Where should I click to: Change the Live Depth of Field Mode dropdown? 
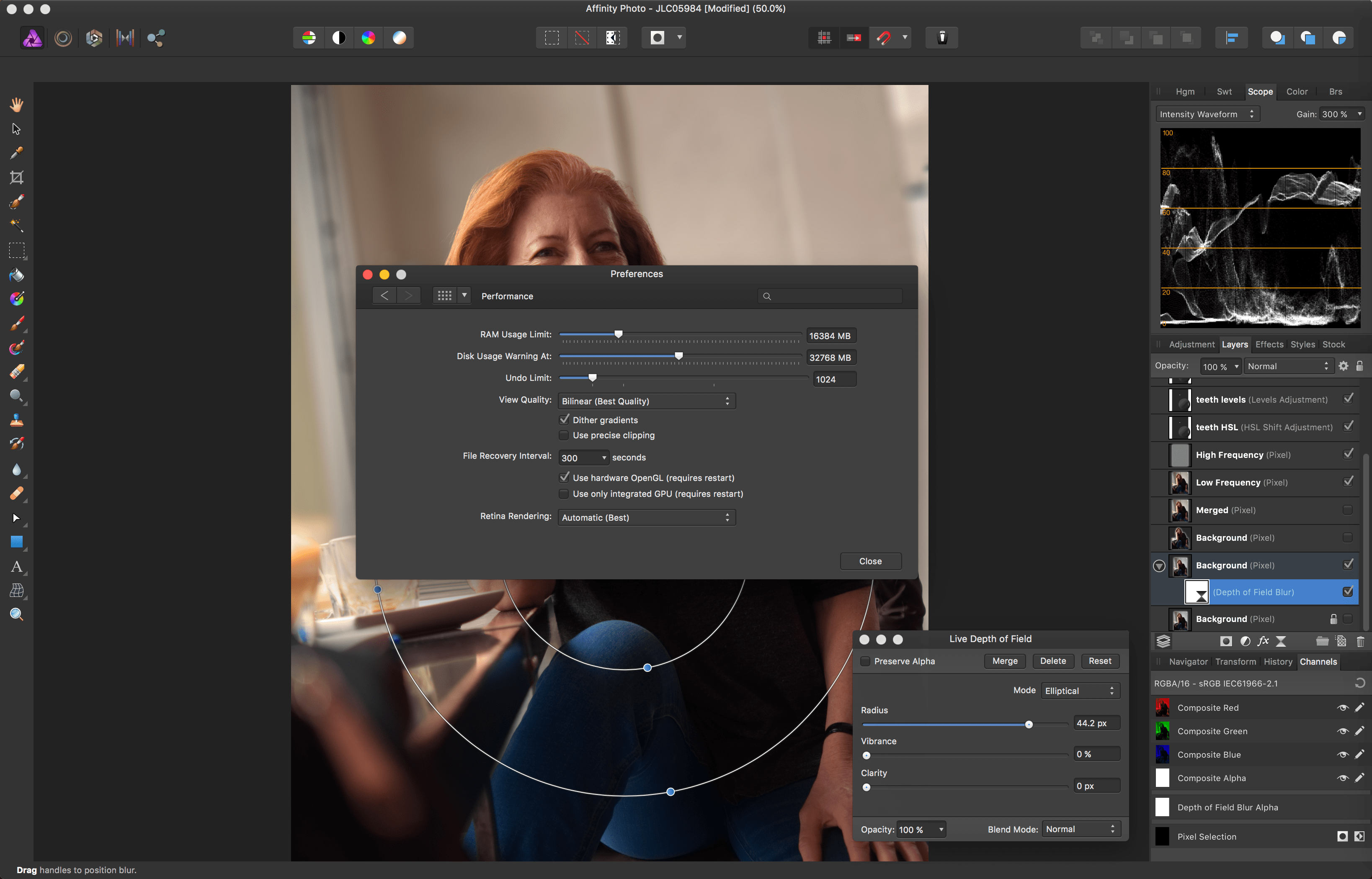point(1079,691)
